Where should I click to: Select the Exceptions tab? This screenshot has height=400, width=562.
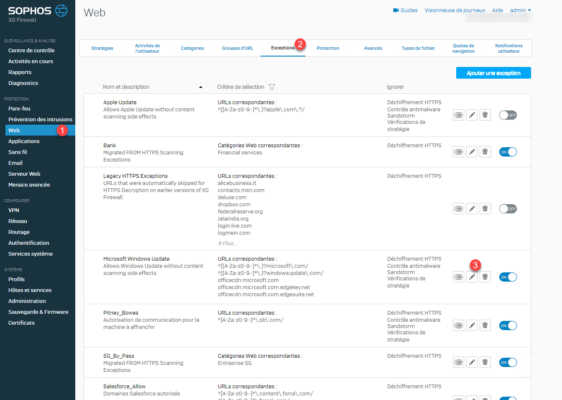click(x=283, y=48)
